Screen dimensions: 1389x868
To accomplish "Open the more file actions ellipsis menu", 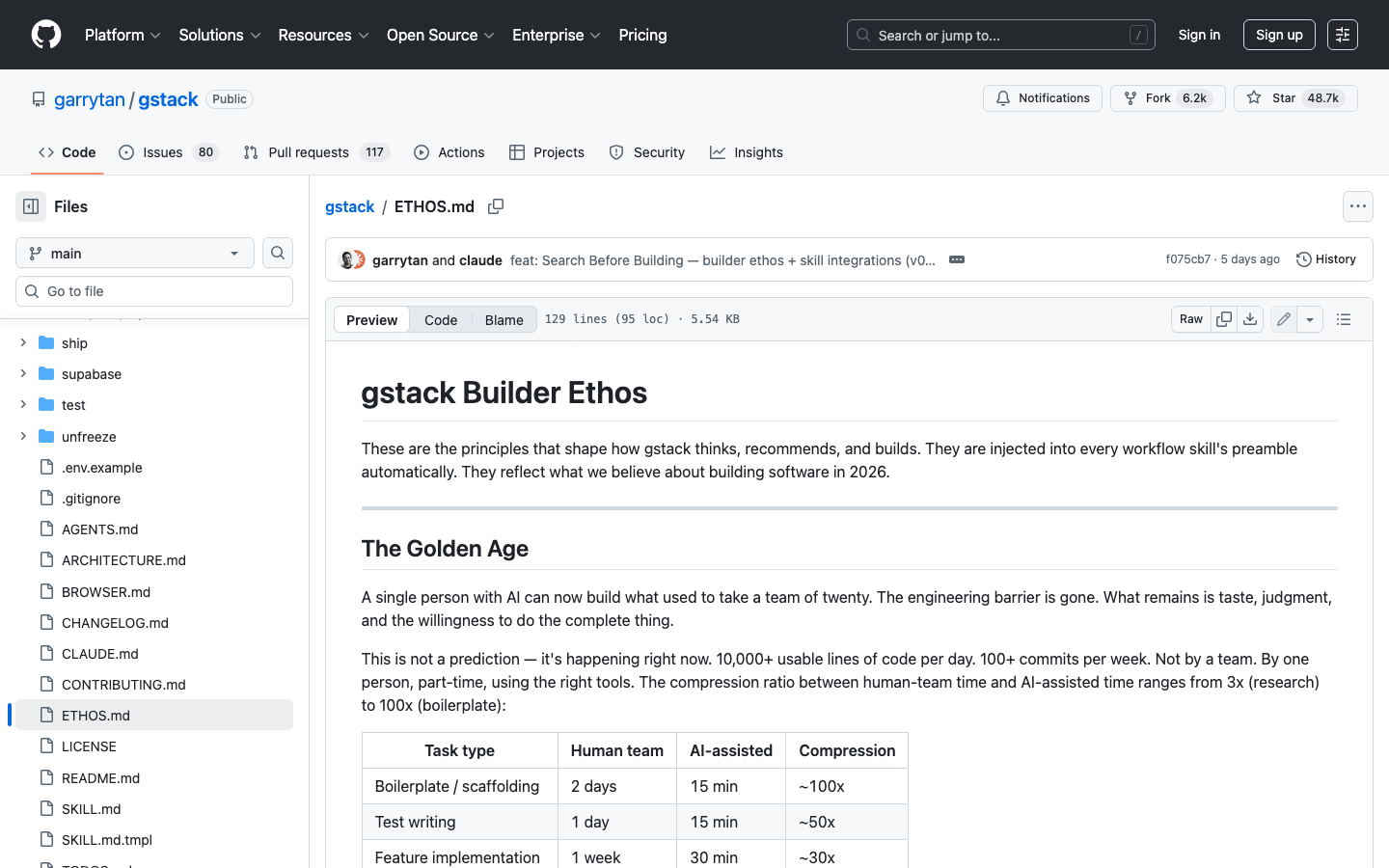I will [1358, 206].
